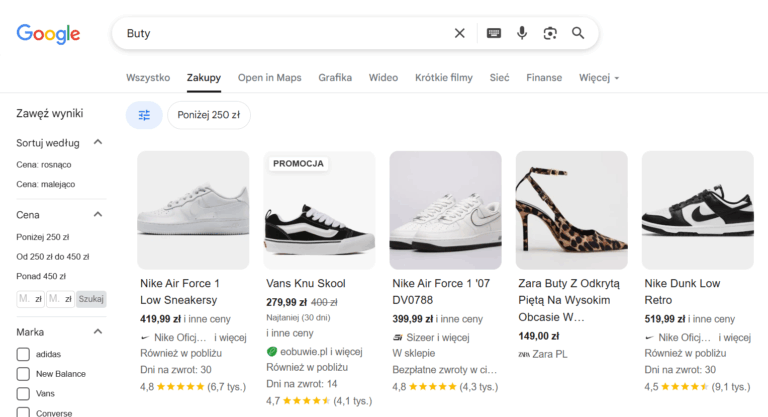
Task: Open Google Lens image search icon
Action: click(550, 33)
